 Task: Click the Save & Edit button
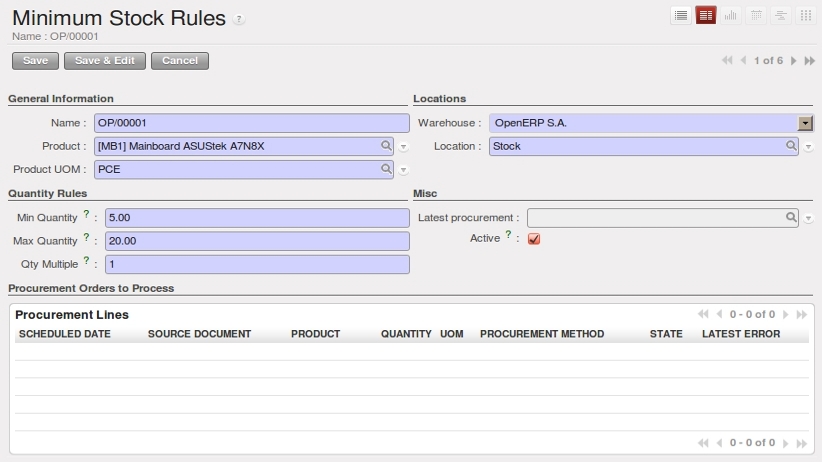coord(105,61)
